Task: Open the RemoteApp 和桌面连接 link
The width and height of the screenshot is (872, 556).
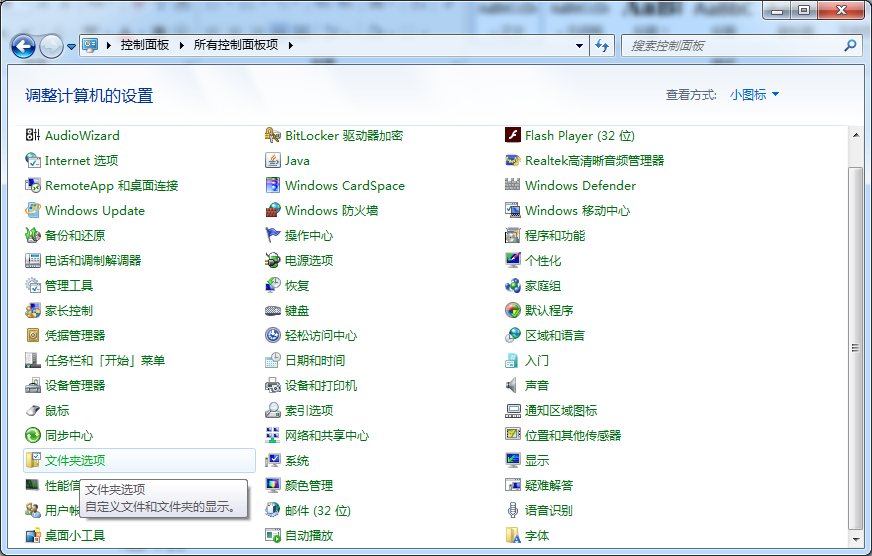Action: 111,186
